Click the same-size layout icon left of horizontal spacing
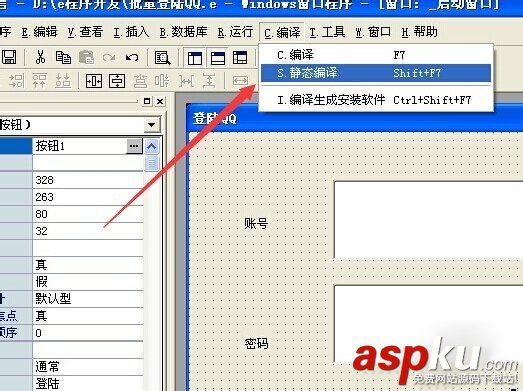The height and width of the screenshot is (391, 523). (x=162, y=81)
